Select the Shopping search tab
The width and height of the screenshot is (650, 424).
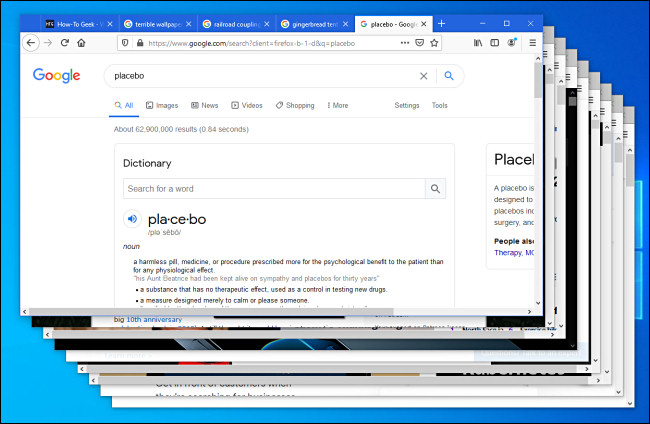[295, 105]
